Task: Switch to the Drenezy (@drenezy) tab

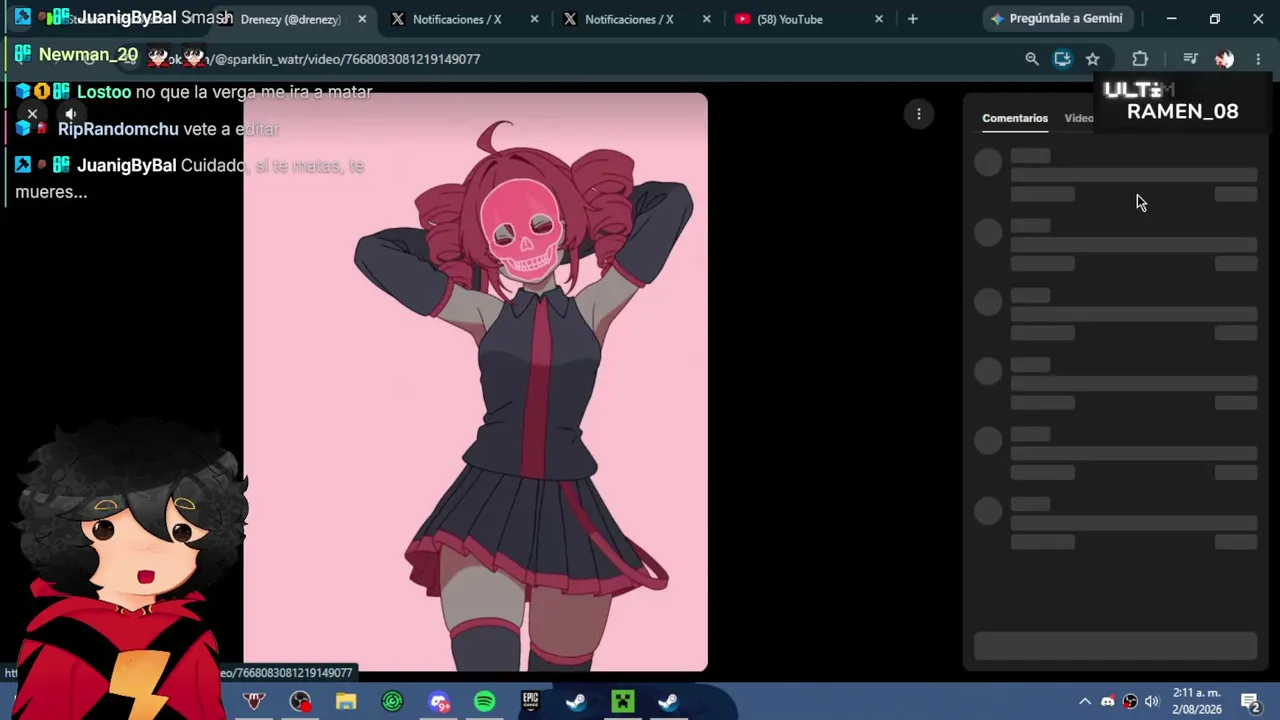Action: 290,19
